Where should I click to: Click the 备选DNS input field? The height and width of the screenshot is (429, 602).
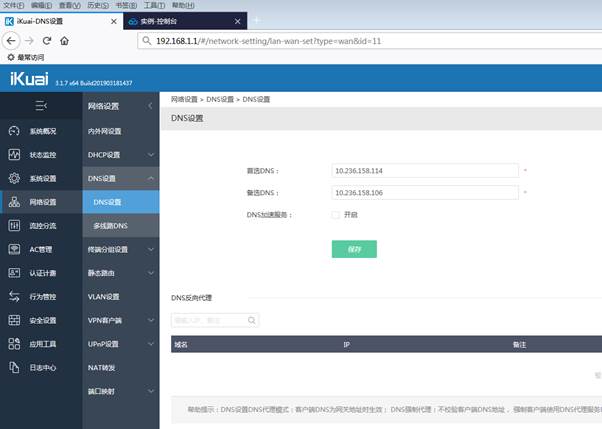point(424,192)
